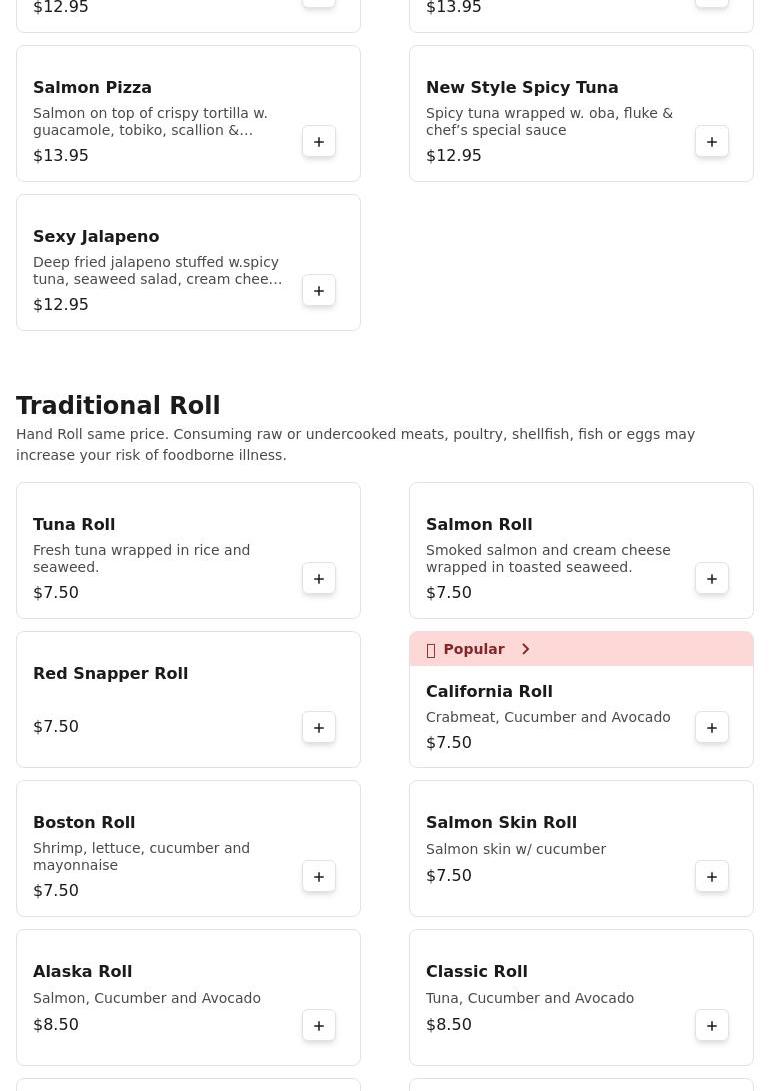Add Salmon Skin Roll to cart
This screenshot has width=770, height=1091.
point(712,877)
